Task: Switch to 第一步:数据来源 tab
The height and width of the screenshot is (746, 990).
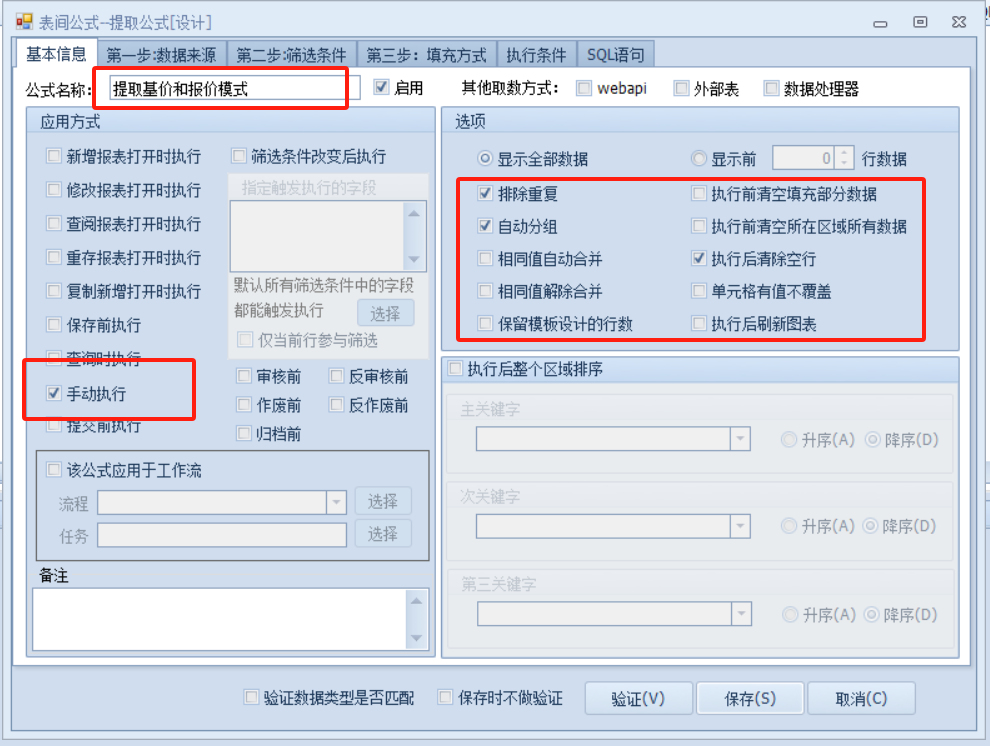Action: (x=161, y=55)
